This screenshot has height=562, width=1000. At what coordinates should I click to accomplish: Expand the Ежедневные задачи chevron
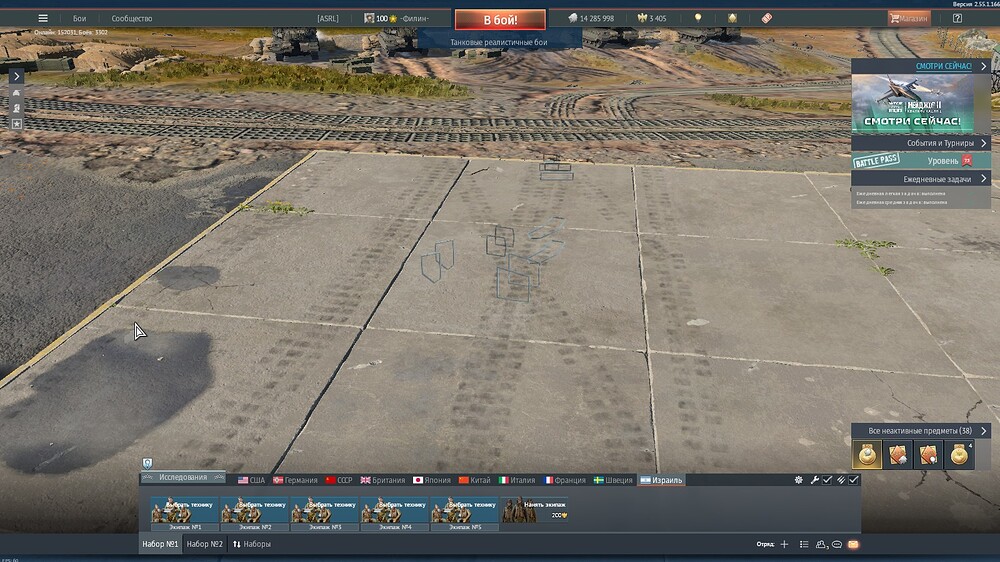[x=983, y=179]
